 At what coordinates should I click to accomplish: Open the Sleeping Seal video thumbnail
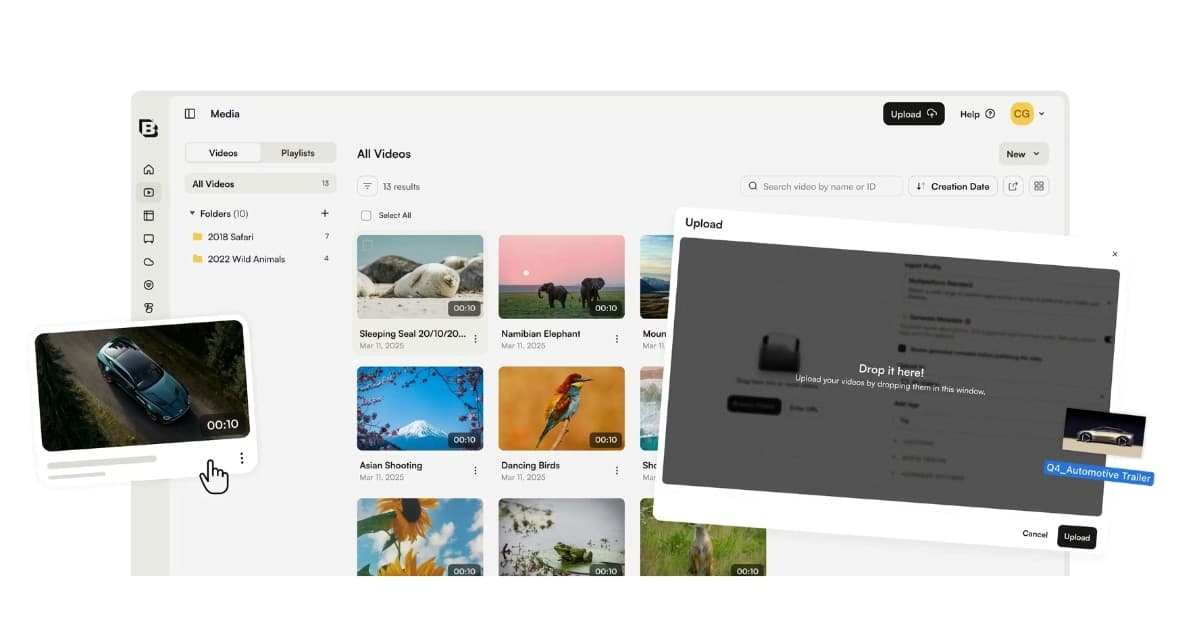pos(420,277)
